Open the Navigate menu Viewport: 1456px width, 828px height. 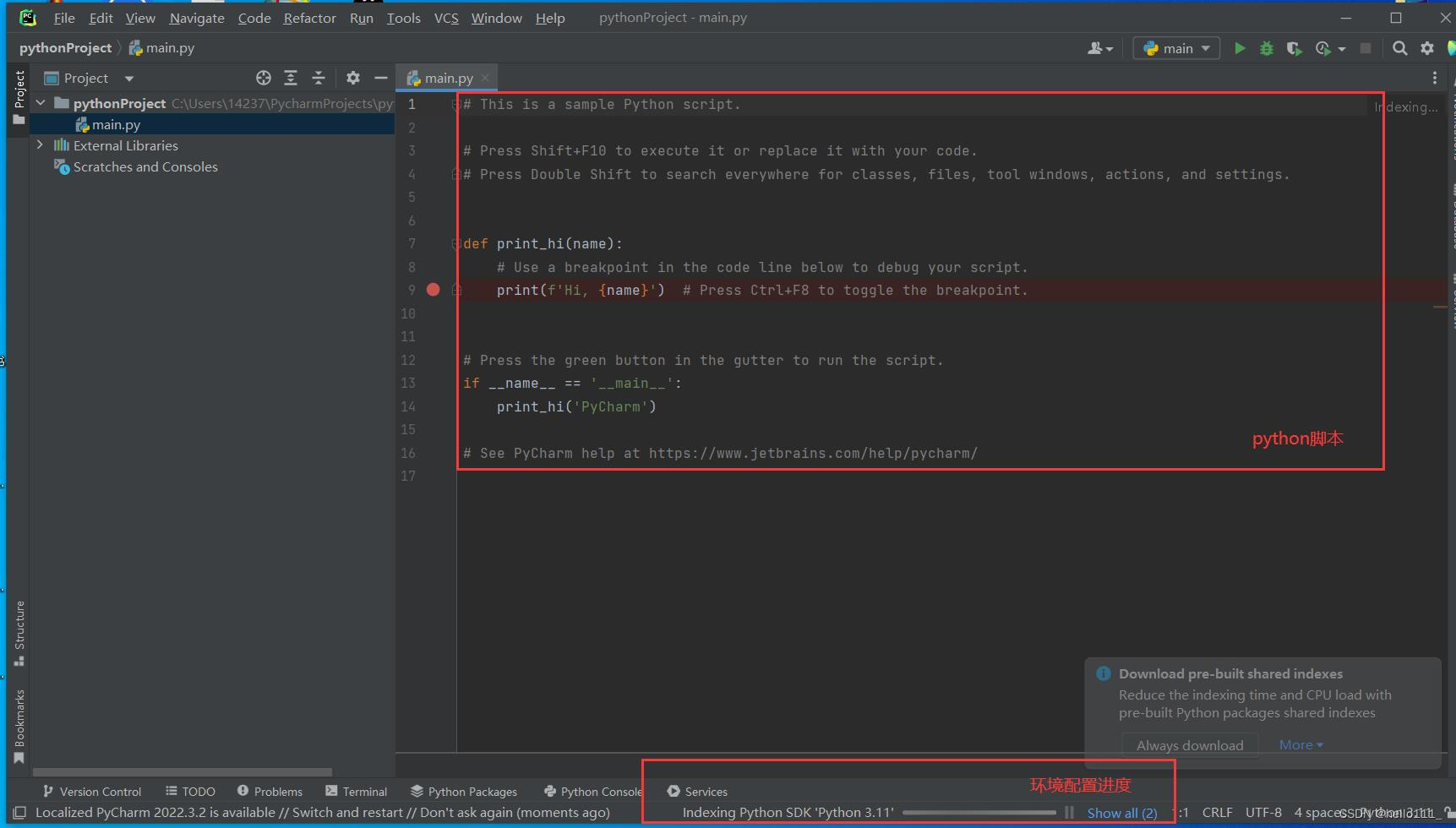click(197, 18)
